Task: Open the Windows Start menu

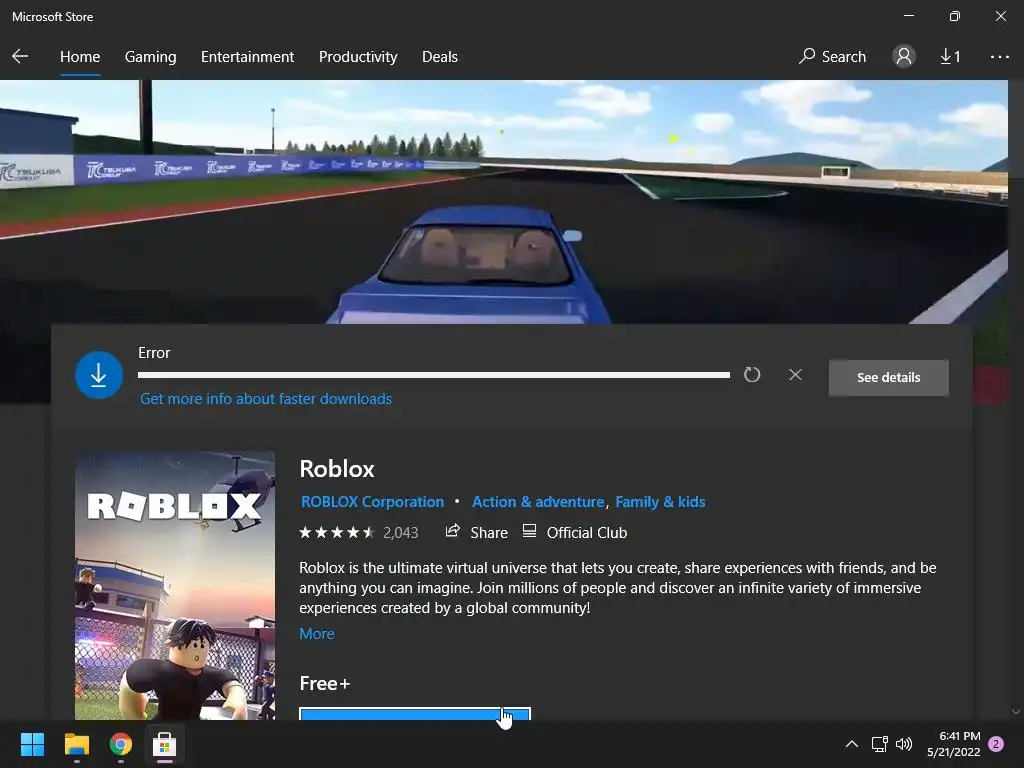Action: click(32, 744)
